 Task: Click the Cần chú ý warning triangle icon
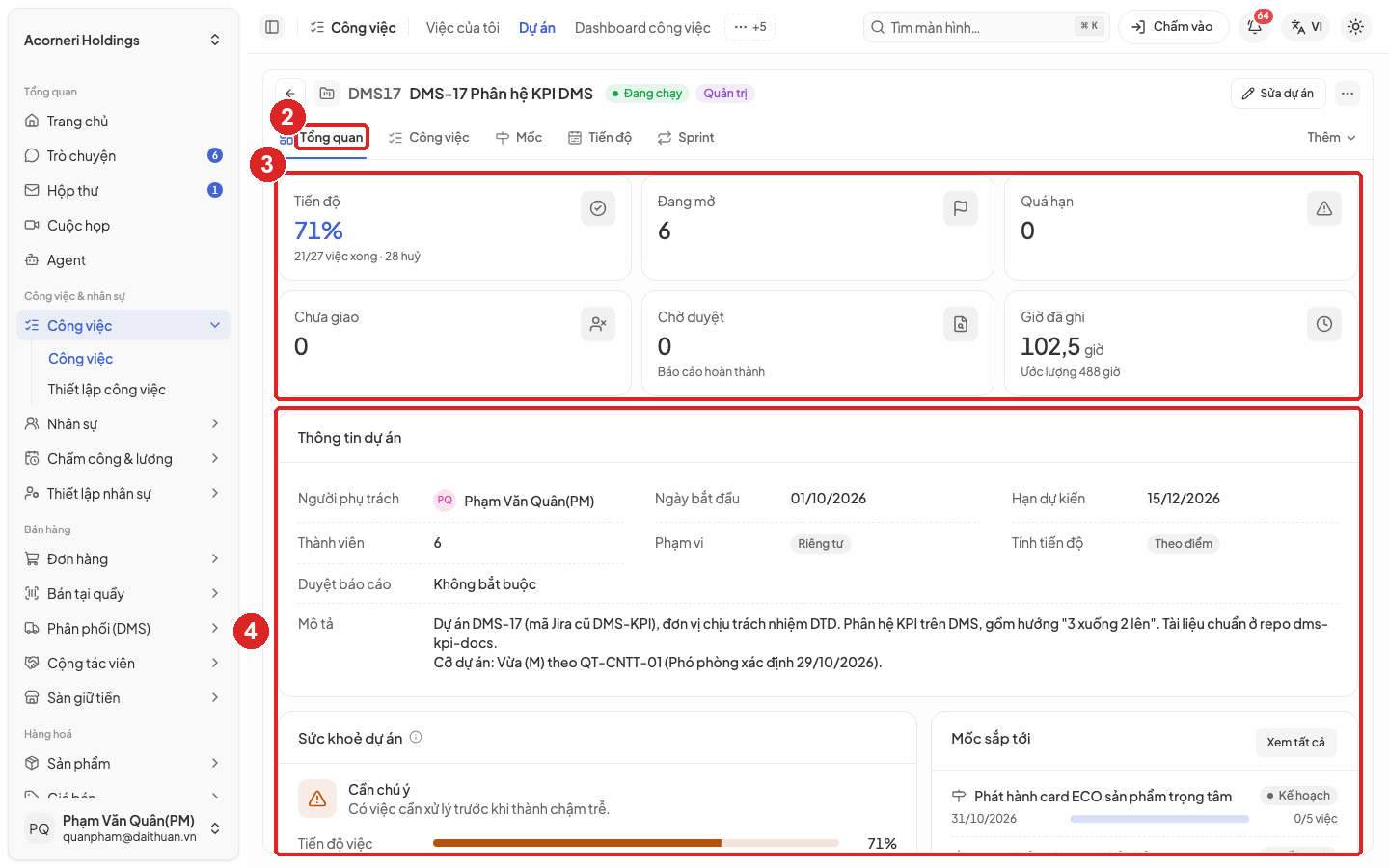[x=317, y=799]
